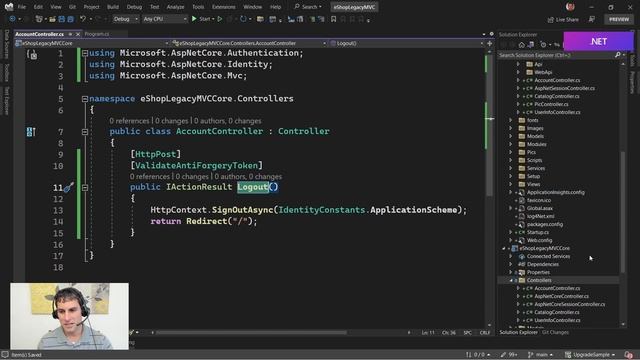The width and height of the screenshot is (640, 360).
Task: Click the Hot Reload refresh icon
Action: point(243,19)
